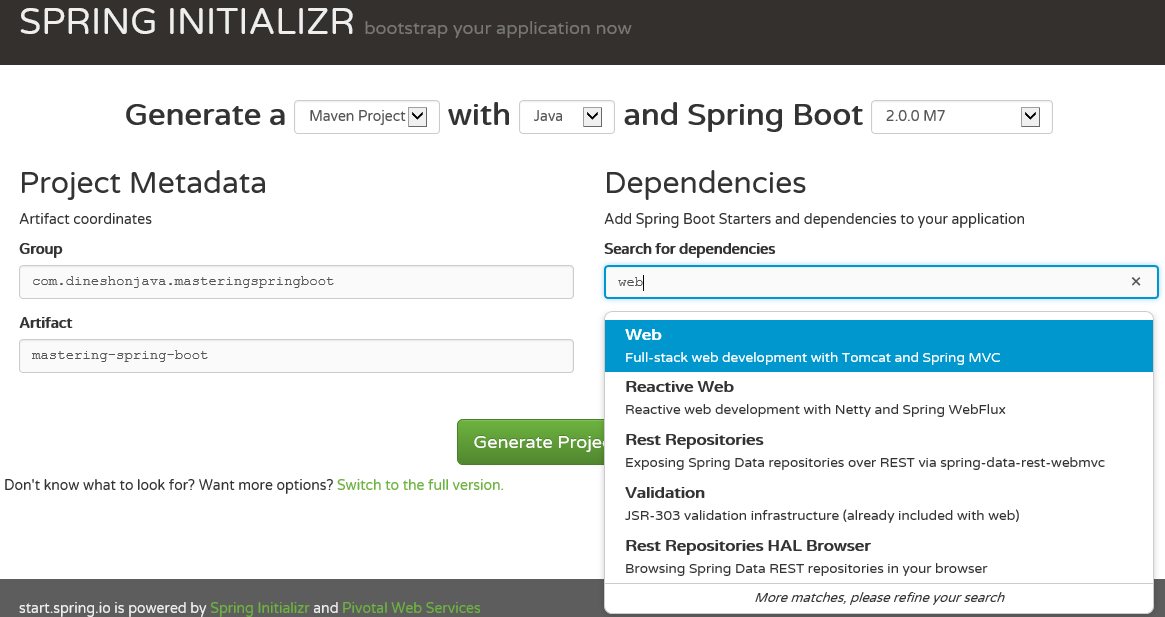The width and height of the screenshot is (1165, 617).
Task: Open the Spring Initializr footer link
Action: tap(259, 607)
